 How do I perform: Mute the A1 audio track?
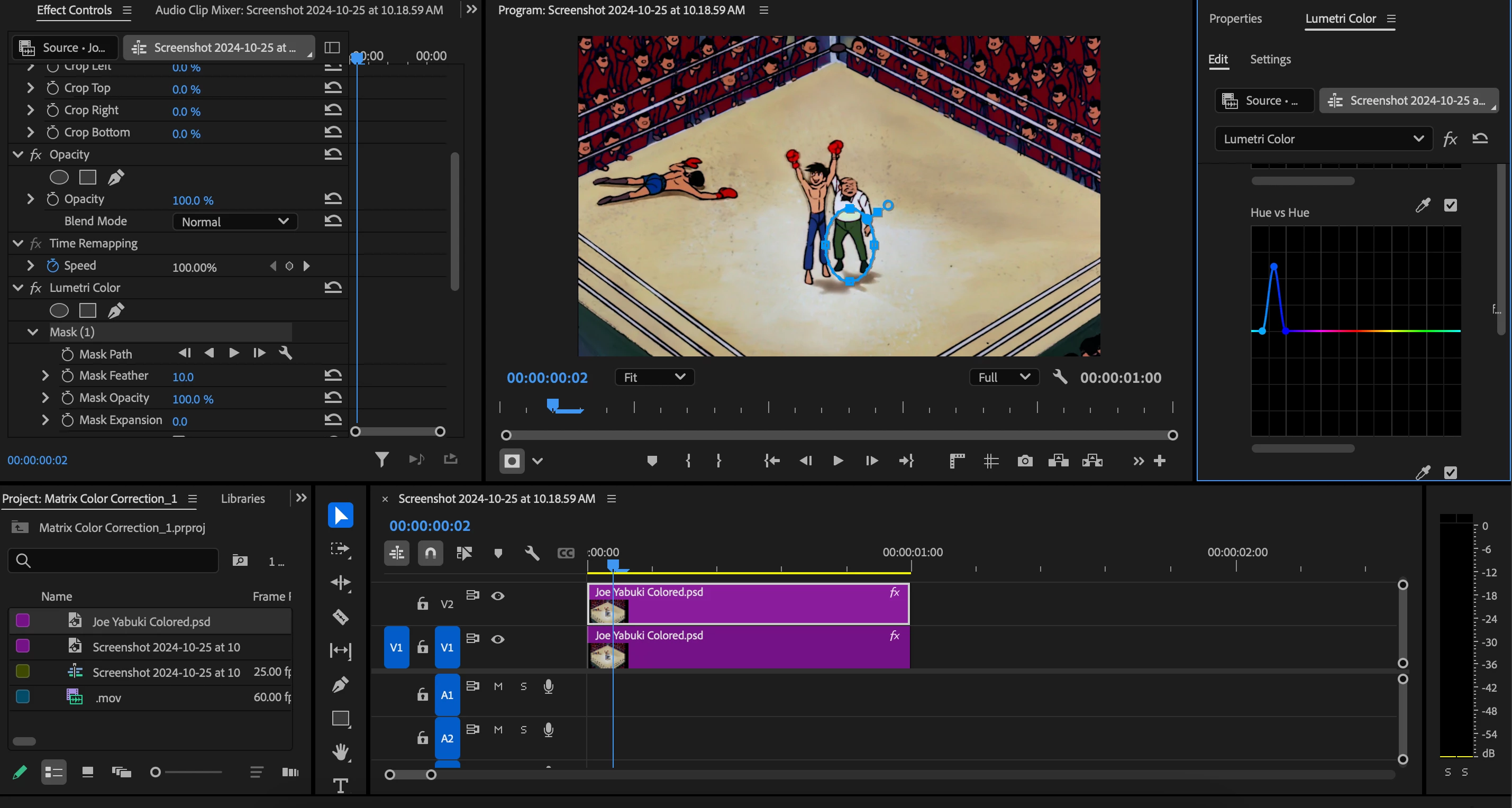tap(498, 686)
